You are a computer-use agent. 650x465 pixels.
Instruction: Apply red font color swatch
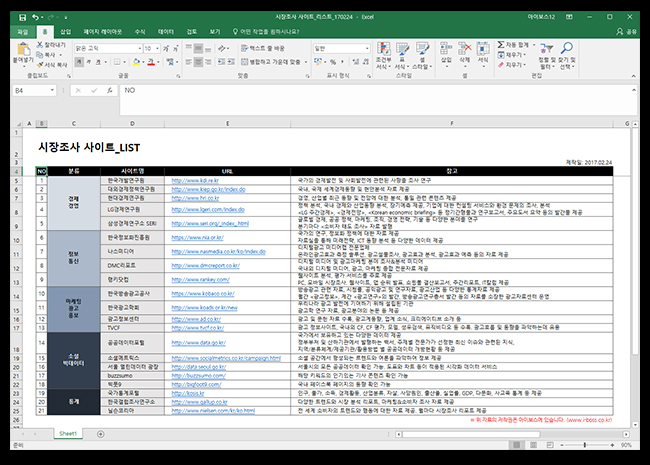(151, 62)
